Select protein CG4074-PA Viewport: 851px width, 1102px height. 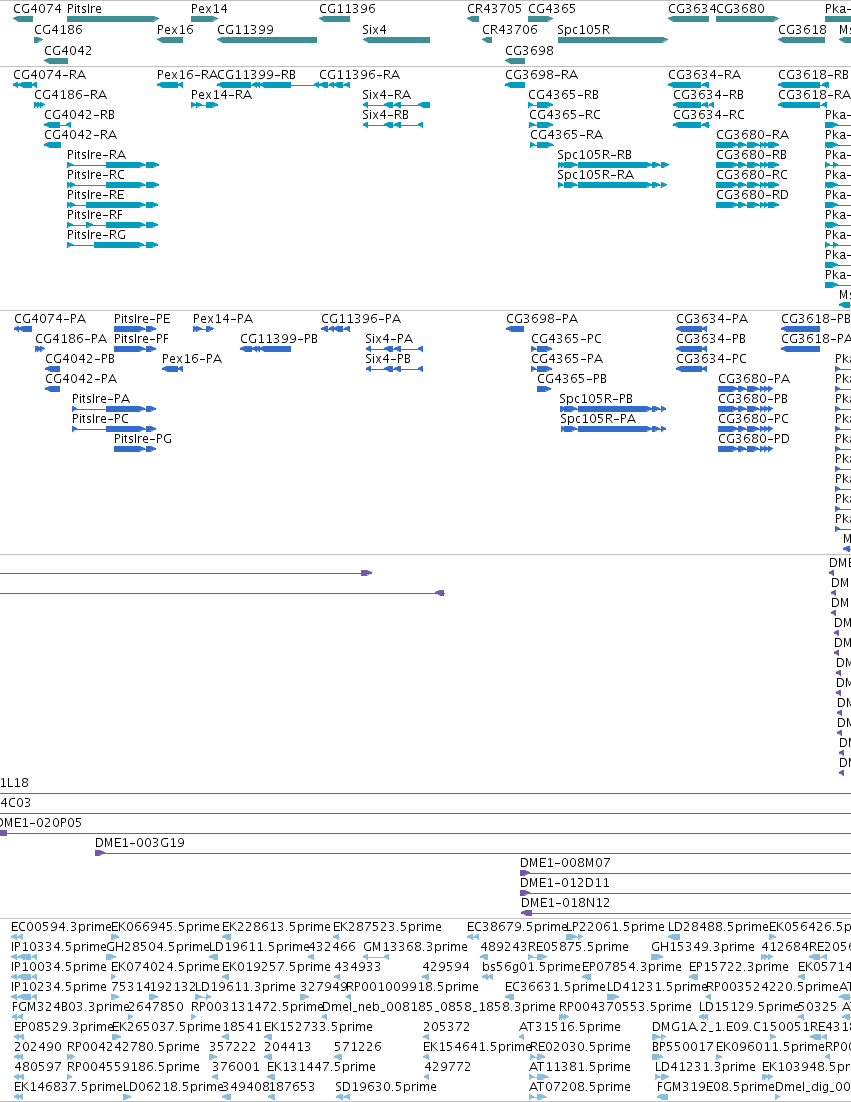click(x=50, y=318)
